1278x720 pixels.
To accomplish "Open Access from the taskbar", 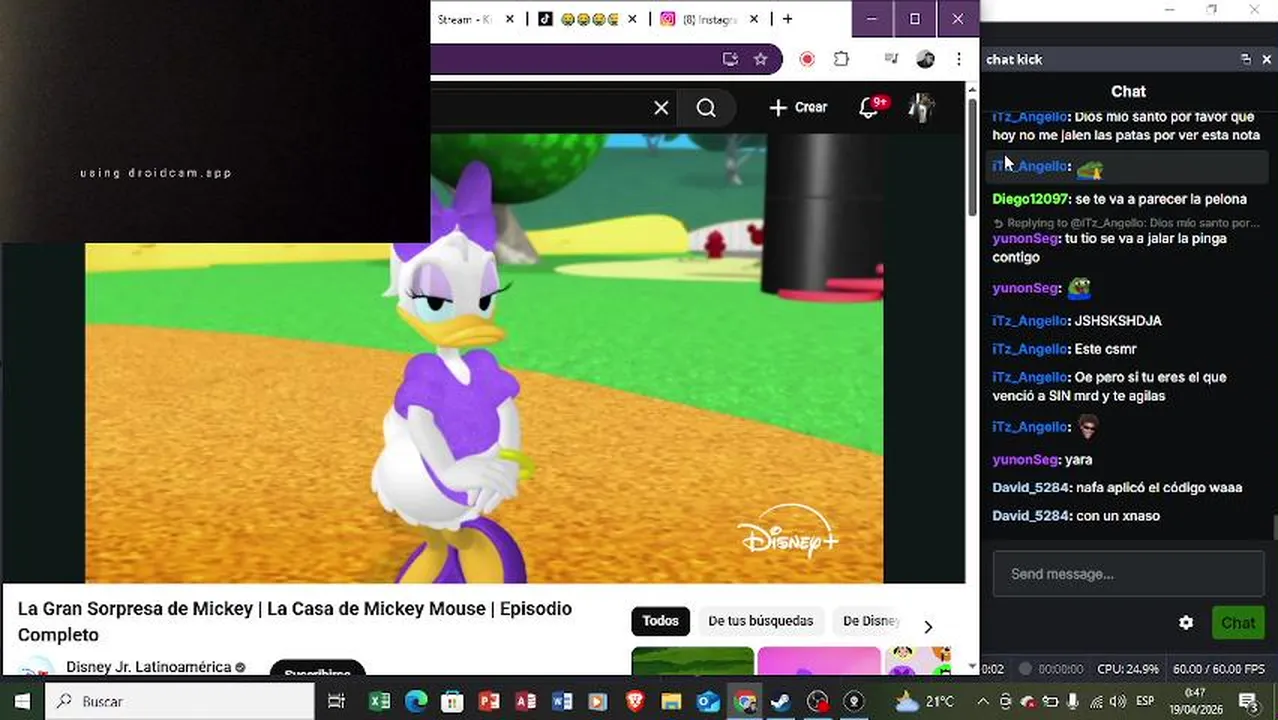I will pos(525,701).
